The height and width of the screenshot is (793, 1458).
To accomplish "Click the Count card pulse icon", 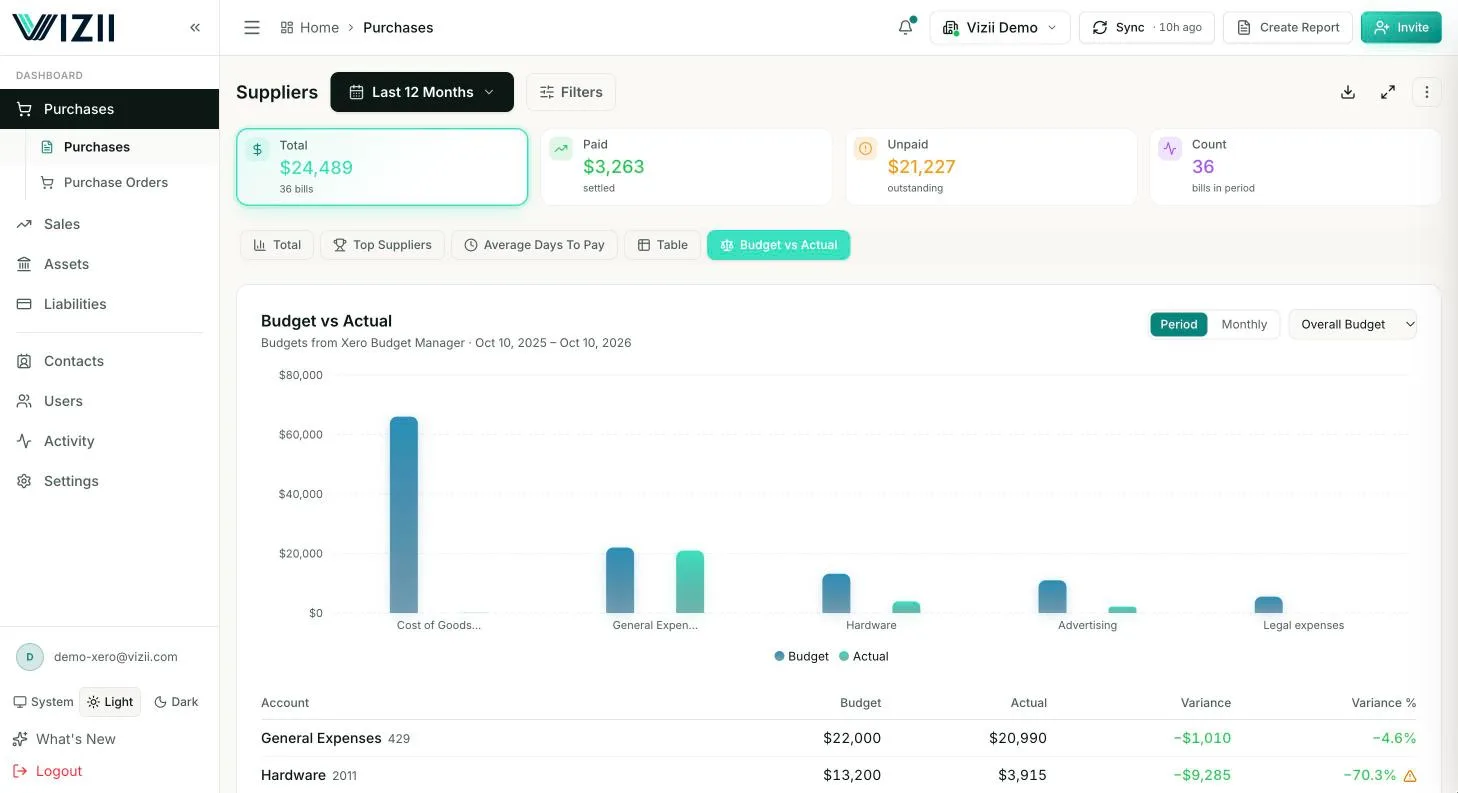I will [1170, 149].
